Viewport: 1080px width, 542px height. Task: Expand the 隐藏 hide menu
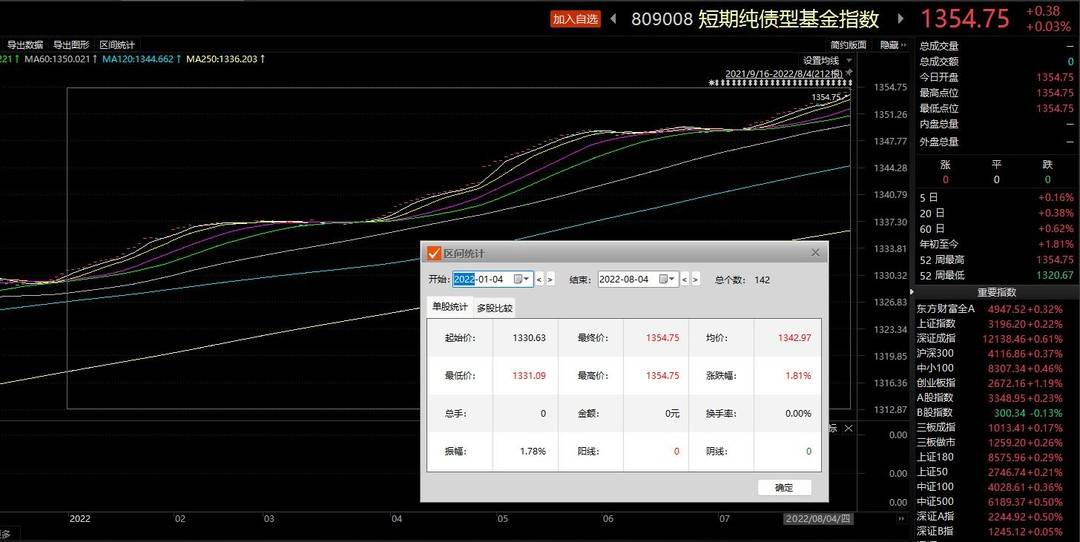coord(892,45)
